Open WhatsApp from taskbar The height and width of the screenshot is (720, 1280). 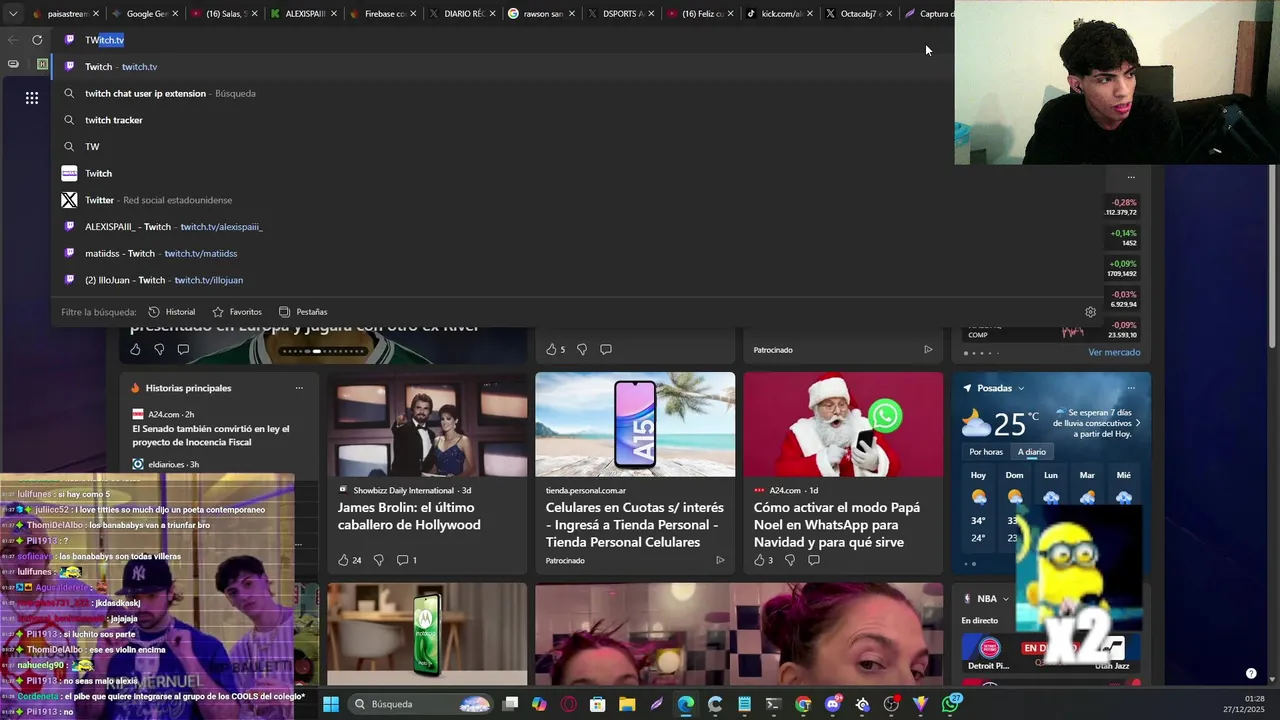coord(951,704)
